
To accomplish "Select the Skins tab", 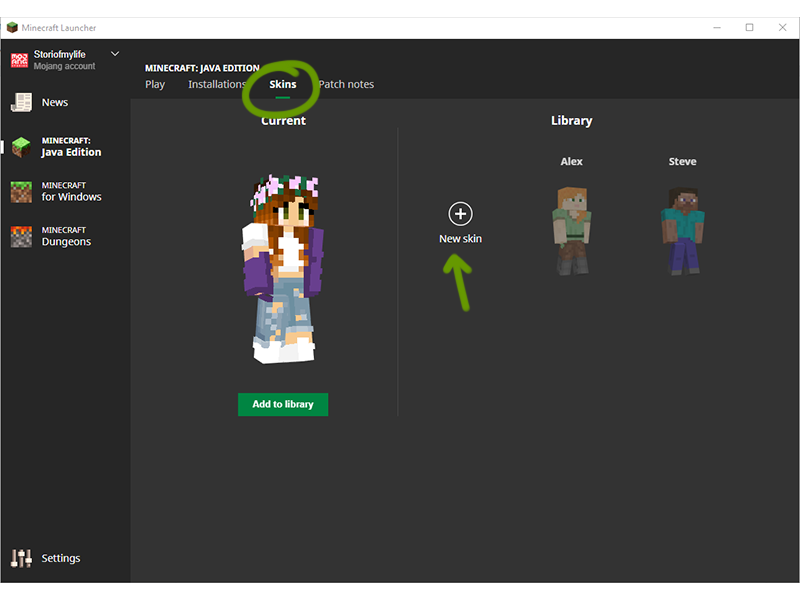I will (283, 85).
